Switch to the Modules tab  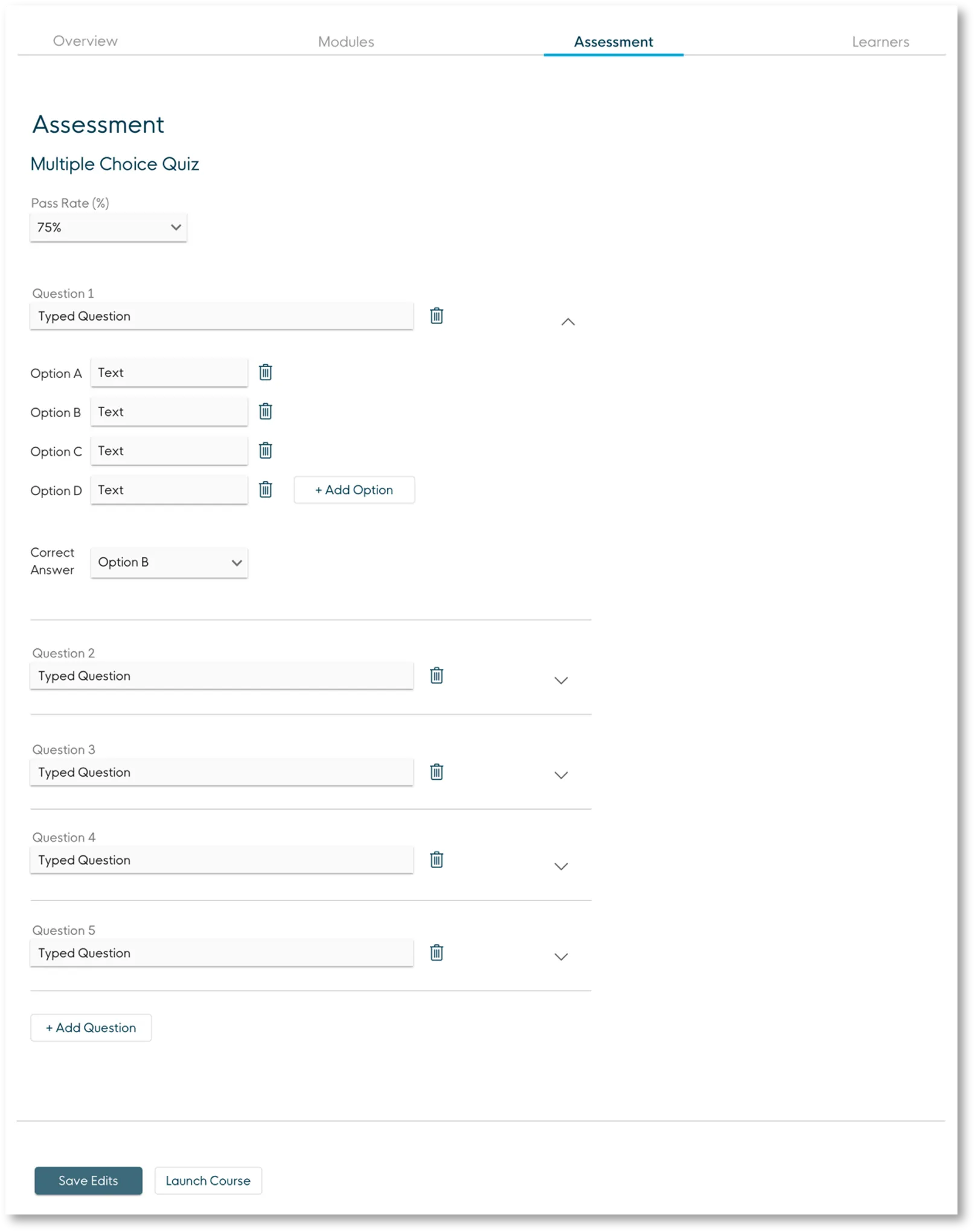(346, 42)
